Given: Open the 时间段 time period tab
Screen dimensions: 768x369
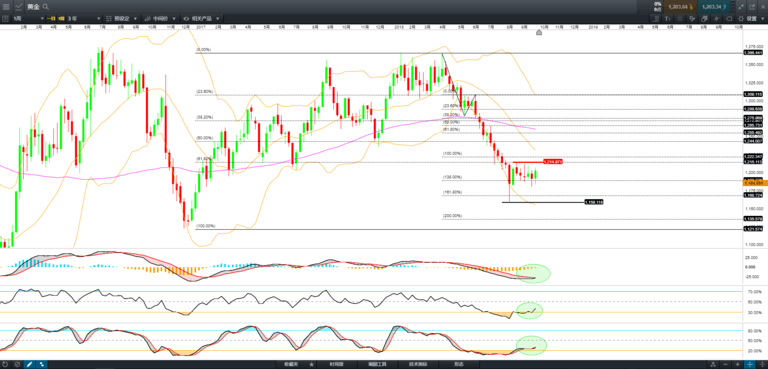Looking at the screenshot, I should point(336,365).
